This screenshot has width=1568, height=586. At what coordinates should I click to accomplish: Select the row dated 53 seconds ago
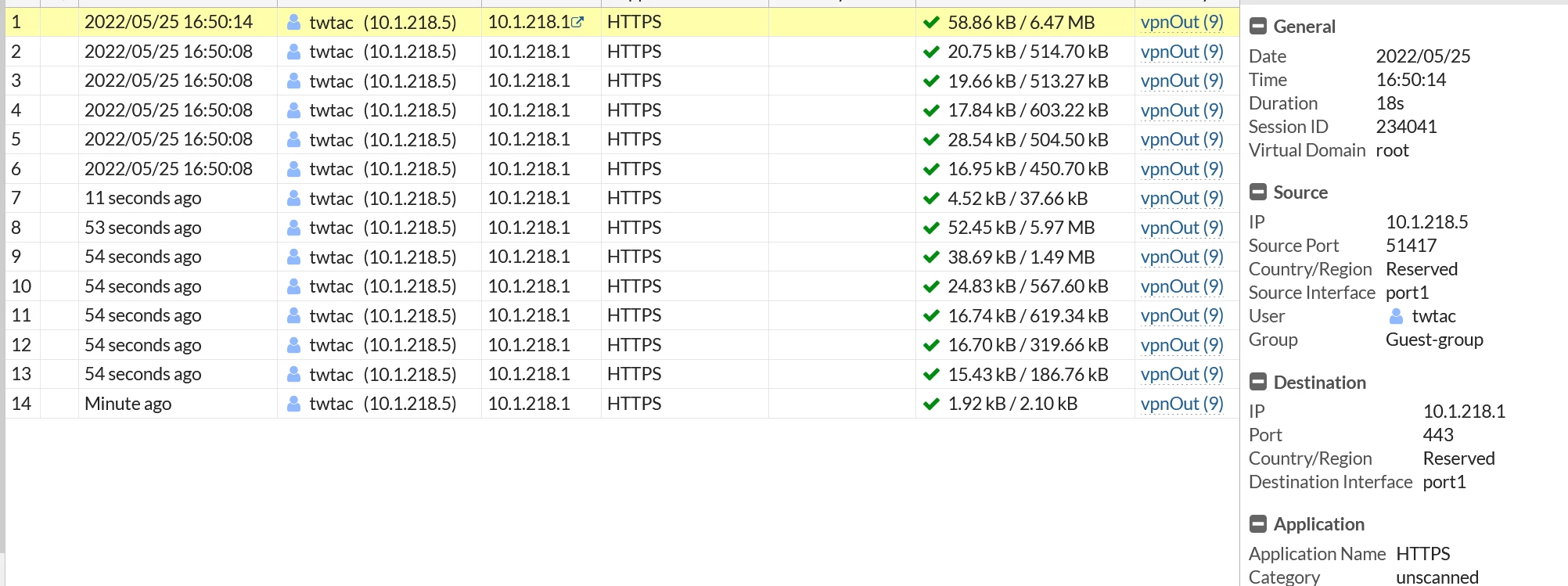pos(622,228)
